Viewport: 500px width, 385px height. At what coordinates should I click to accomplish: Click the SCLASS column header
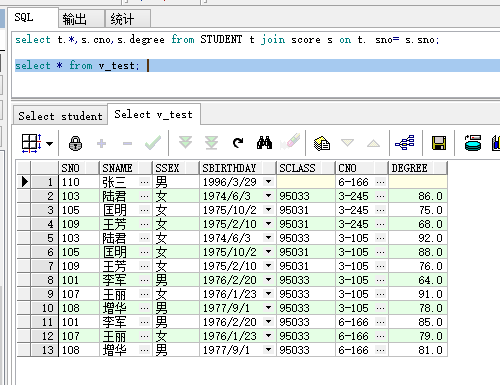coord(306,168)
